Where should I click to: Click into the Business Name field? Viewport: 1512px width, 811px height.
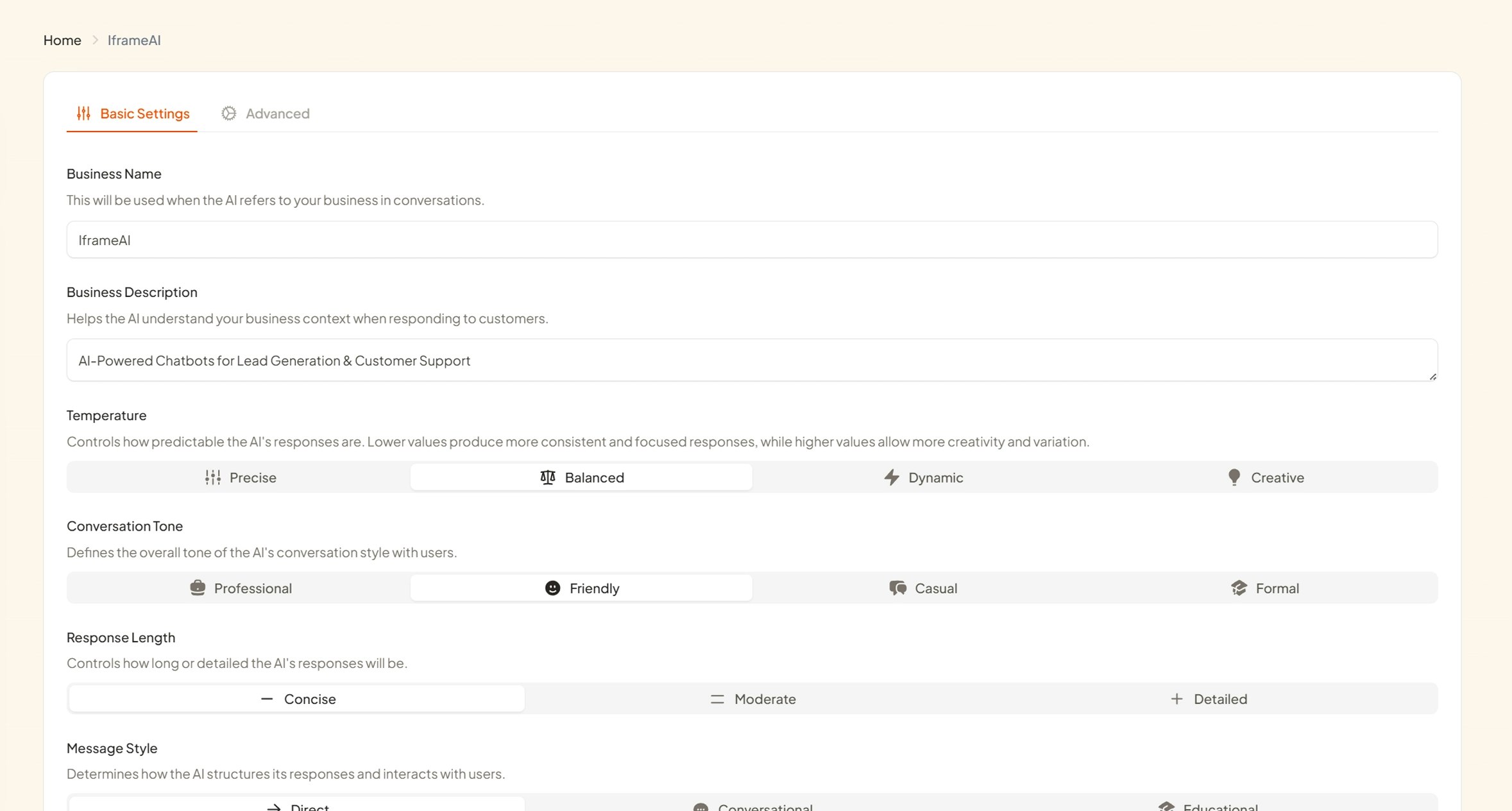[752, 240]
